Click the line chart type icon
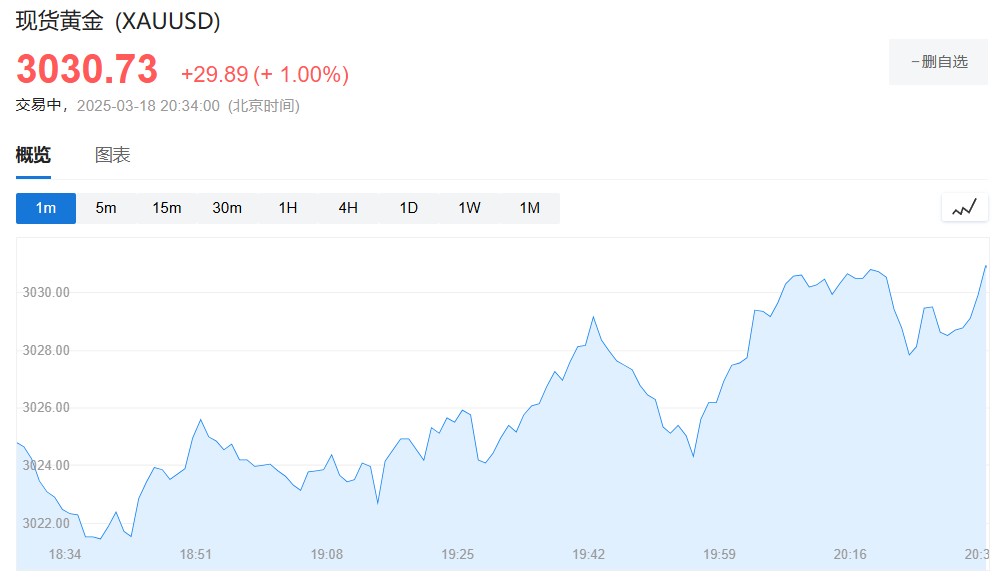This screenshot has width=1004, height=584. 964,208
